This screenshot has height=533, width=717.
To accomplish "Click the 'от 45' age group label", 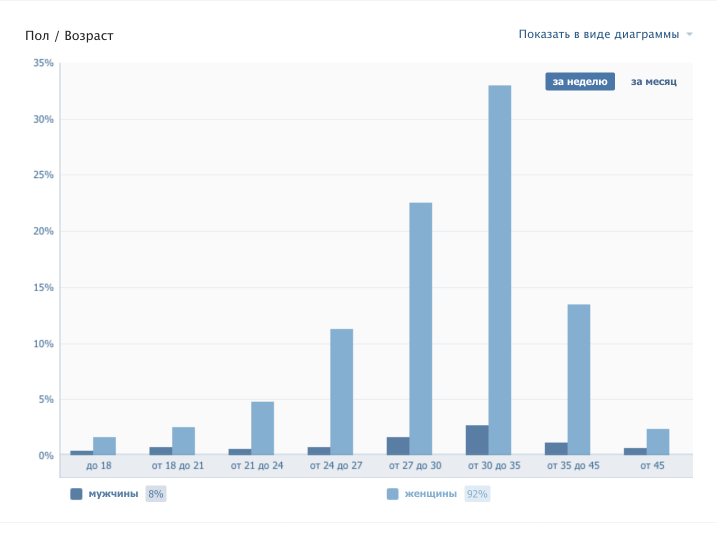I will (652, 466).
